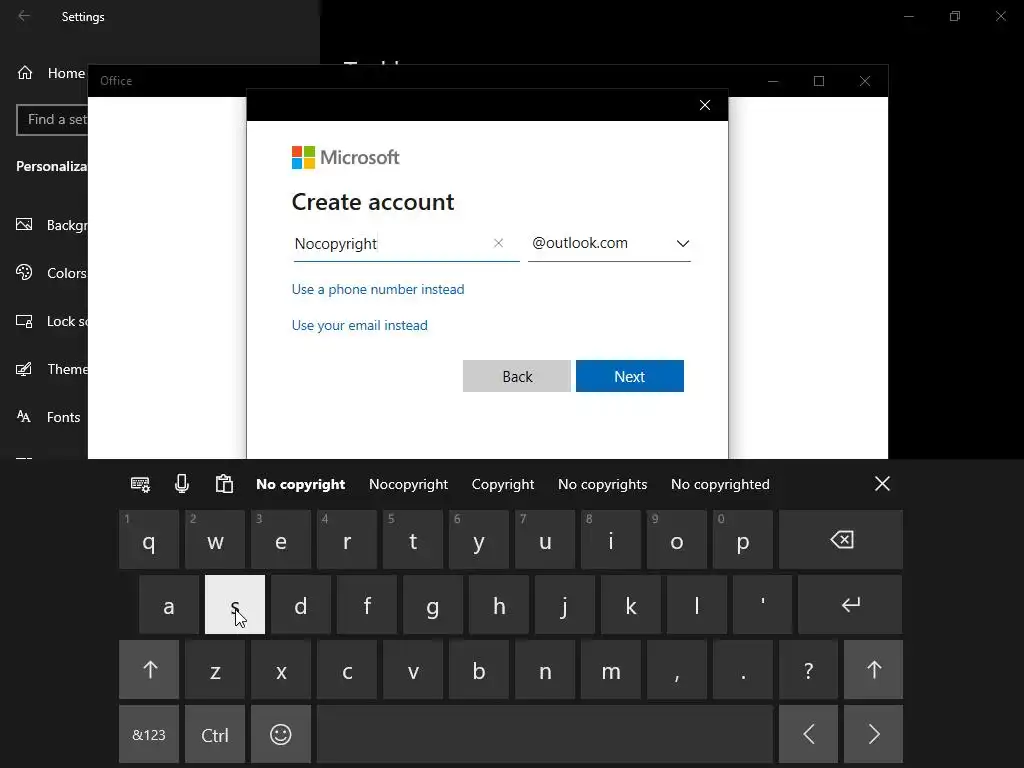Image resolution: width=1024 pixels, height=768 pixels.
Task: Open Lock screen settings page
Action: pos(51,321)
